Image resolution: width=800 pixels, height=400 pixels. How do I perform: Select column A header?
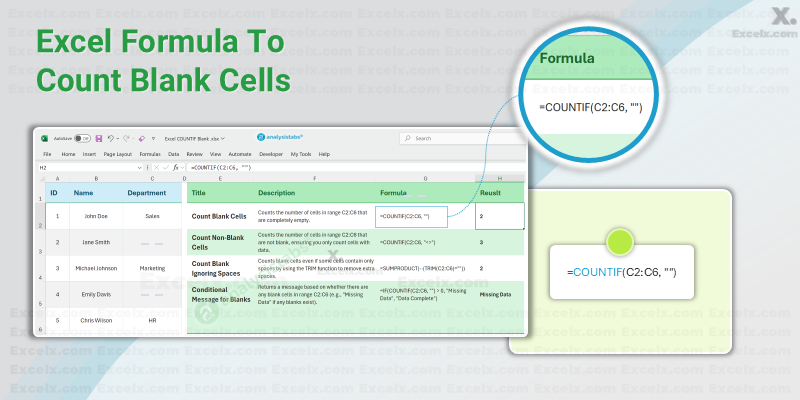57,179
